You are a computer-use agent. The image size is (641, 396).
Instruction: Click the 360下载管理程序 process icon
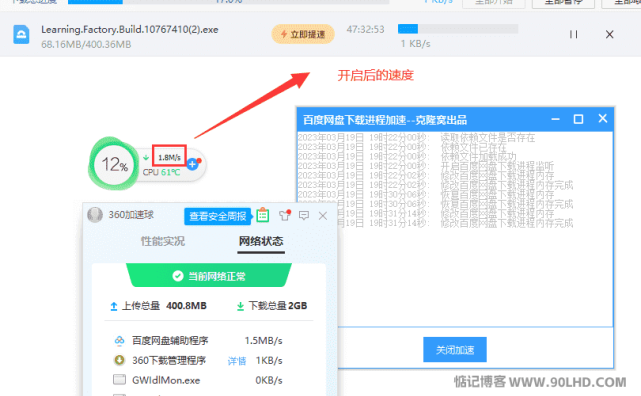tap(119, 360)
